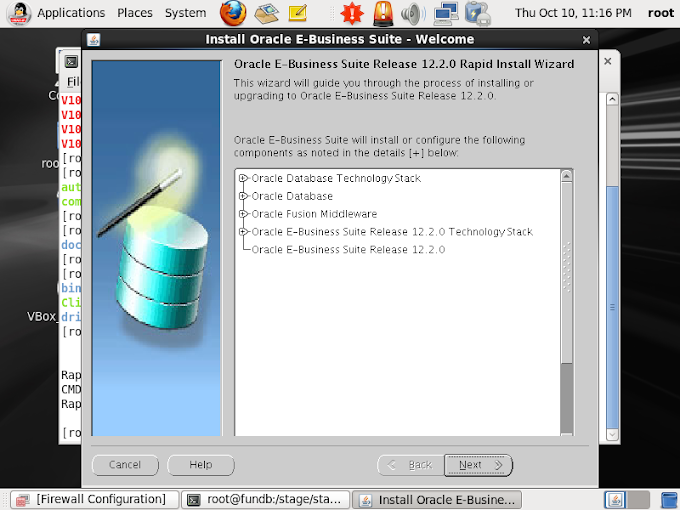Open the Places menu

pyautogui.click(x=135, y=13)
